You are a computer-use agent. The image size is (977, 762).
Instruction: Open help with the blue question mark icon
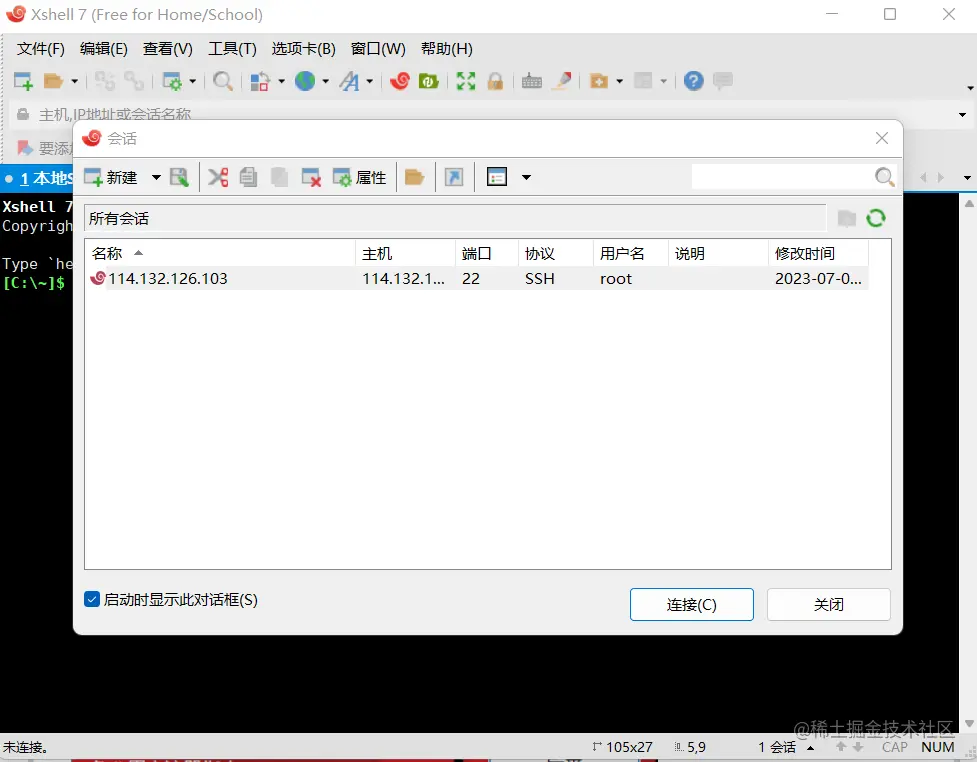pyautogui.click(x=693, y=81)
